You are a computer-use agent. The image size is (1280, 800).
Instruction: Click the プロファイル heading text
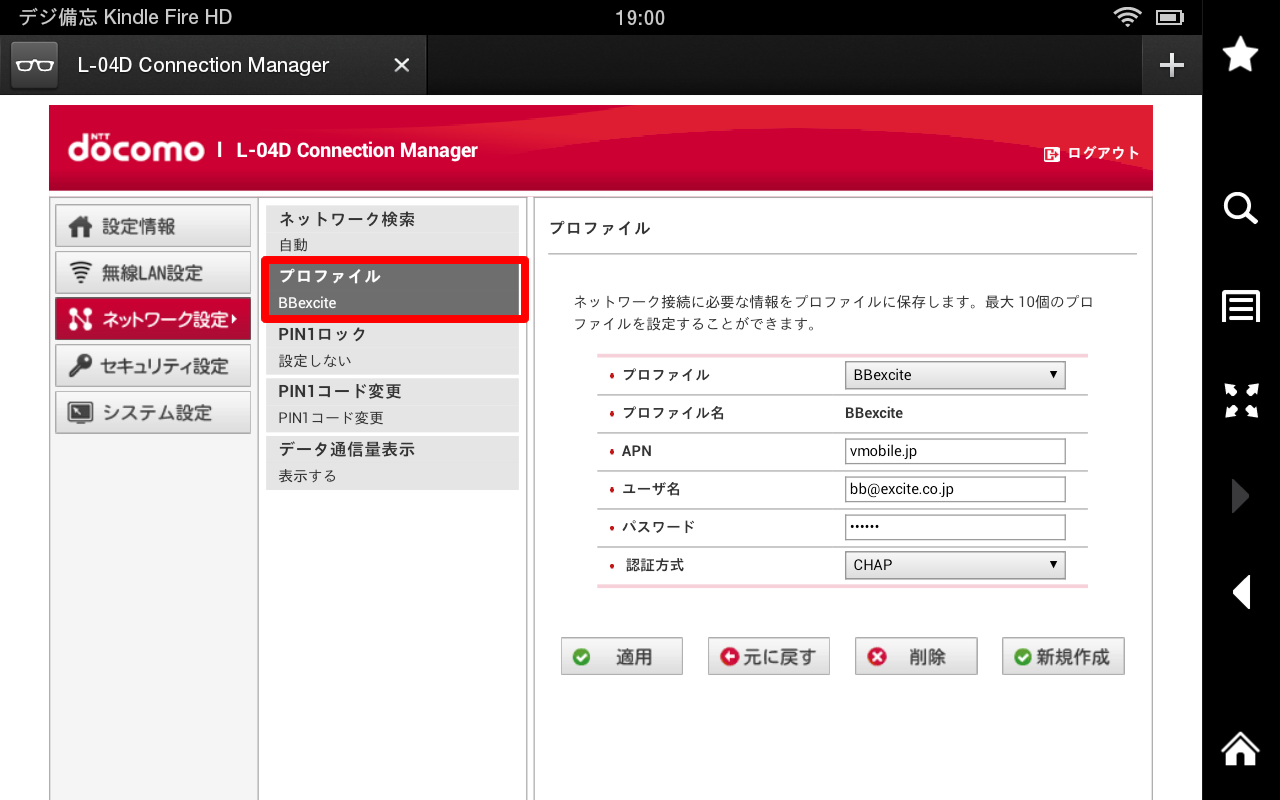coord(600,228)
